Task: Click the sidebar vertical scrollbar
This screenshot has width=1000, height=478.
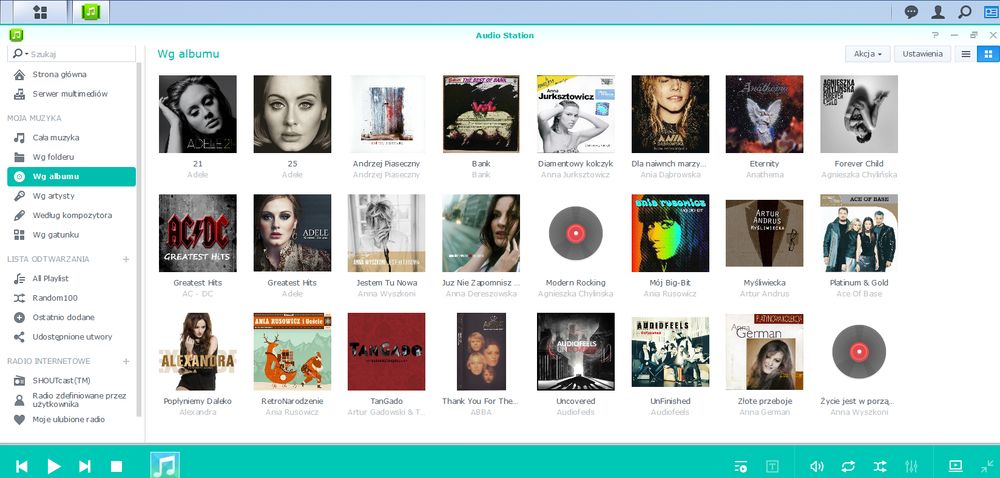Action: (x=140, y=242)
